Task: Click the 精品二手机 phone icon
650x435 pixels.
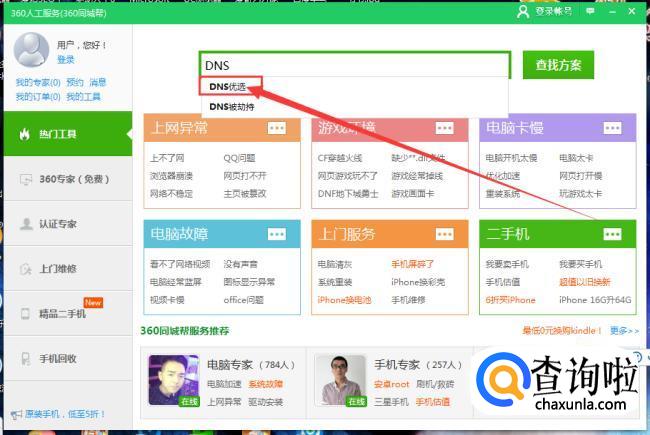Action: pyautogui.click(x=26, y=314)
